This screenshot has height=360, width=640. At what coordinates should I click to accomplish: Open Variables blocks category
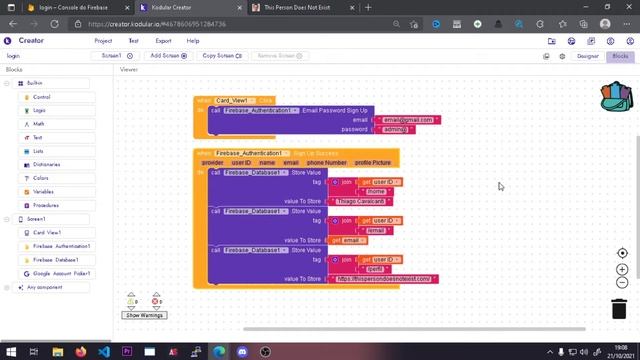56,192
